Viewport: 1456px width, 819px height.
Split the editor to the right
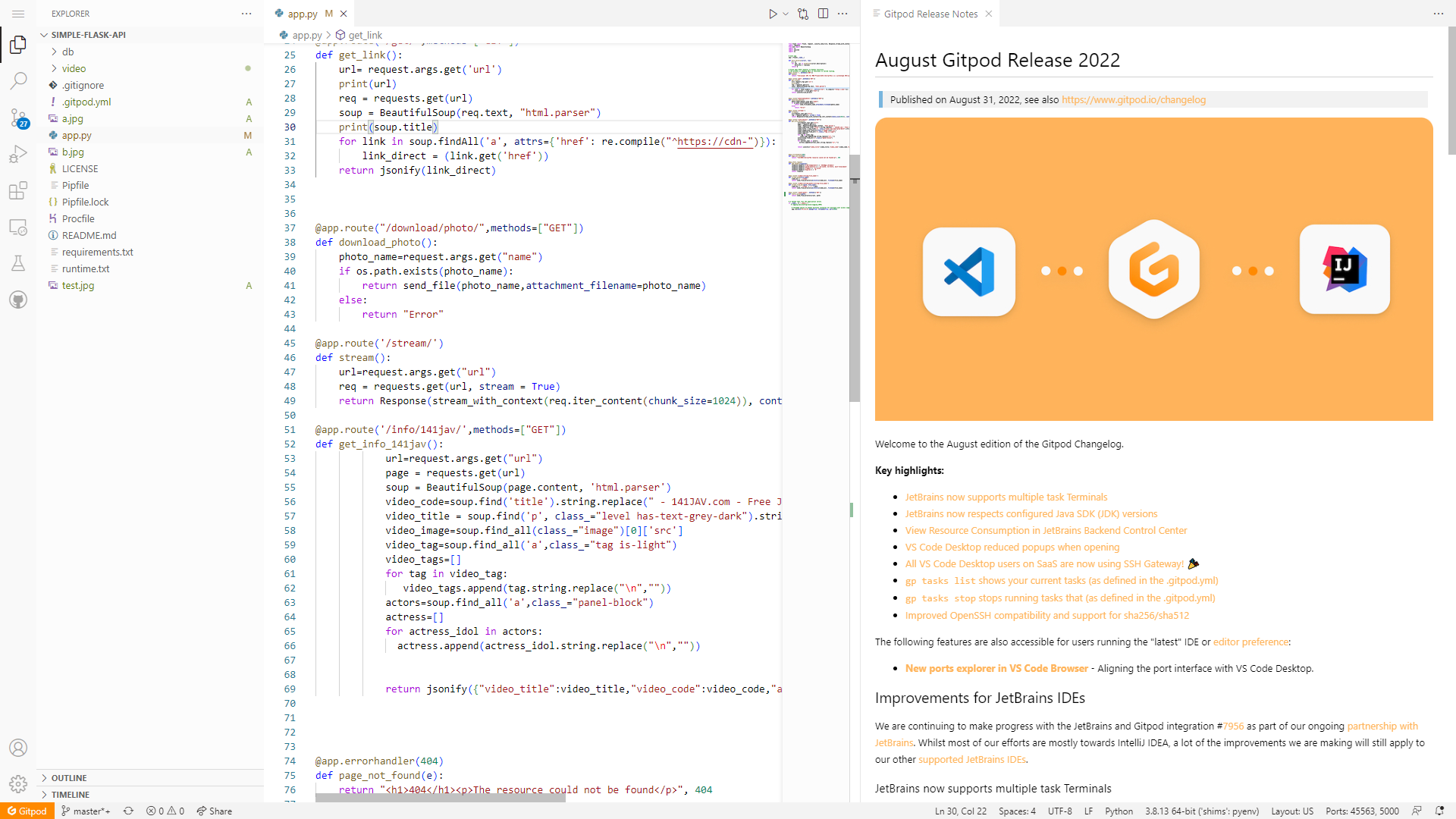pos(823,14)
